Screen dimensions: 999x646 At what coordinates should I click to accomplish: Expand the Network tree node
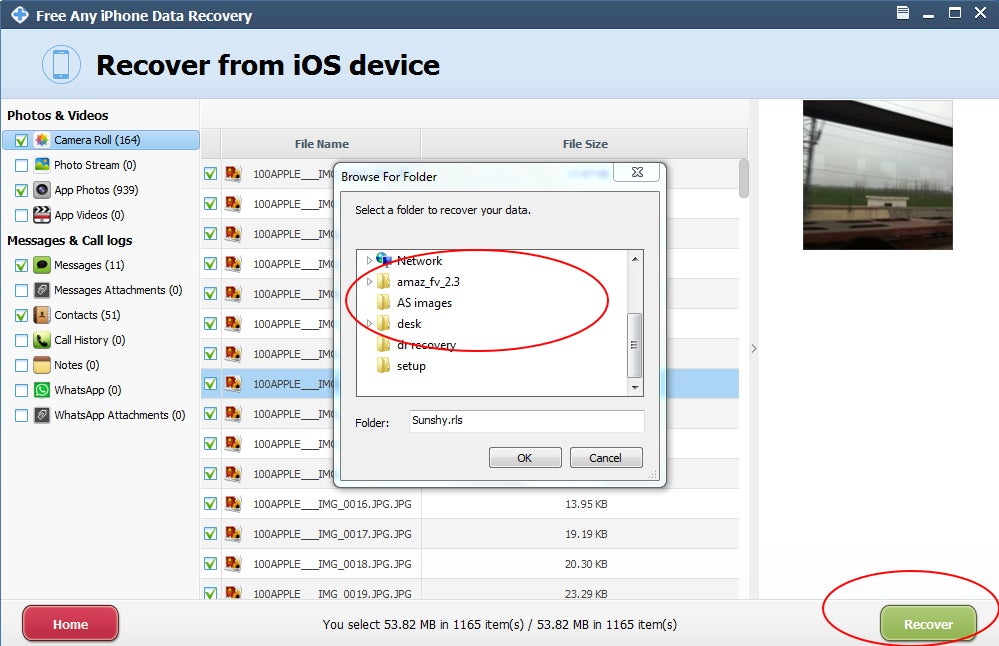(369, 260)
